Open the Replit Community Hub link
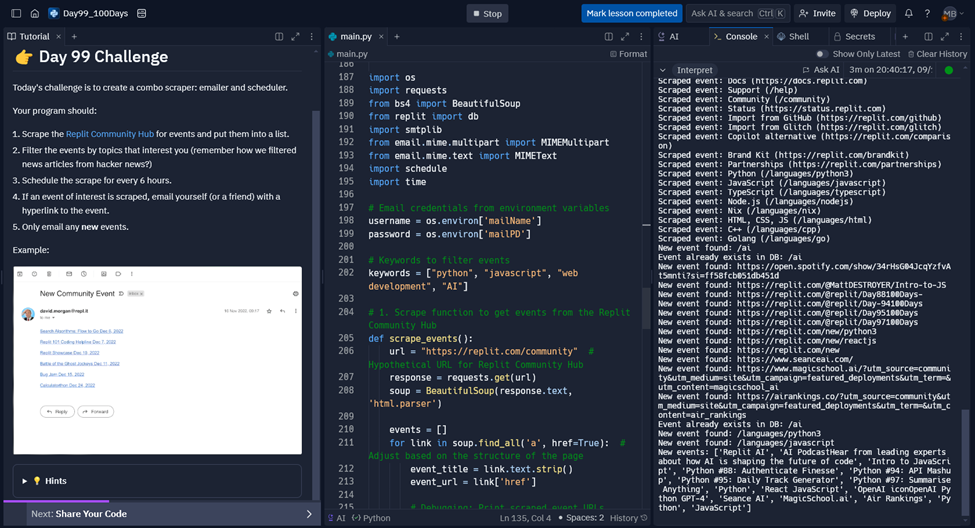975x528 pixels. [109, 134]
